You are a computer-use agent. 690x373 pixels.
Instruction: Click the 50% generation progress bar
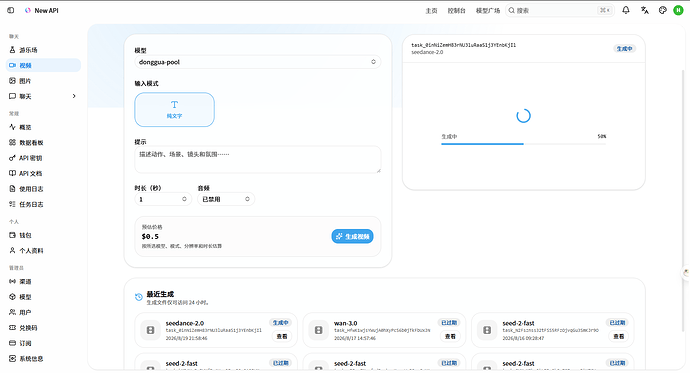(523, 144)
